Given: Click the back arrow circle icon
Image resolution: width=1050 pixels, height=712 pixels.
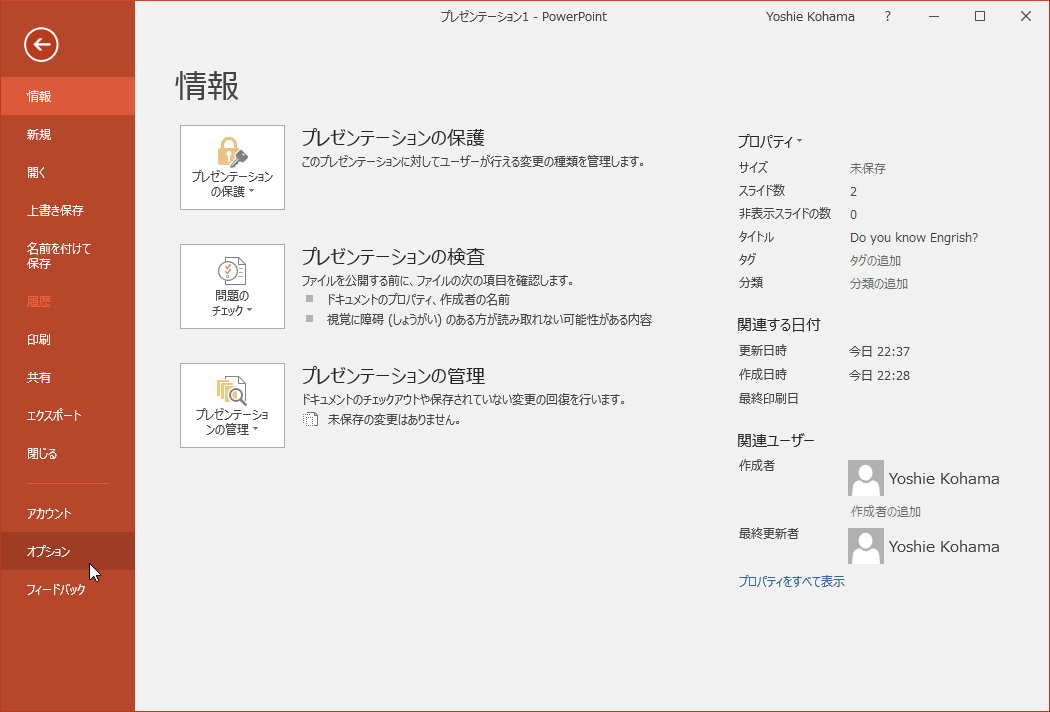Looking at the screenshot, I should pos(41,45).
